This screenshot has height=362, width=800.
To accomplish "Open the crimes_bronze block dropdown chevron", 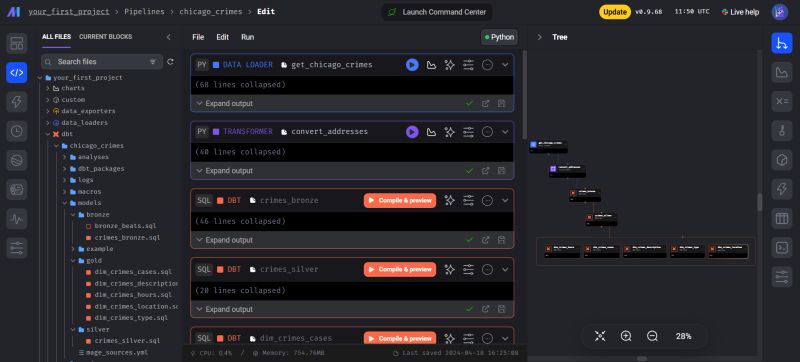I will tap(505, 200).
